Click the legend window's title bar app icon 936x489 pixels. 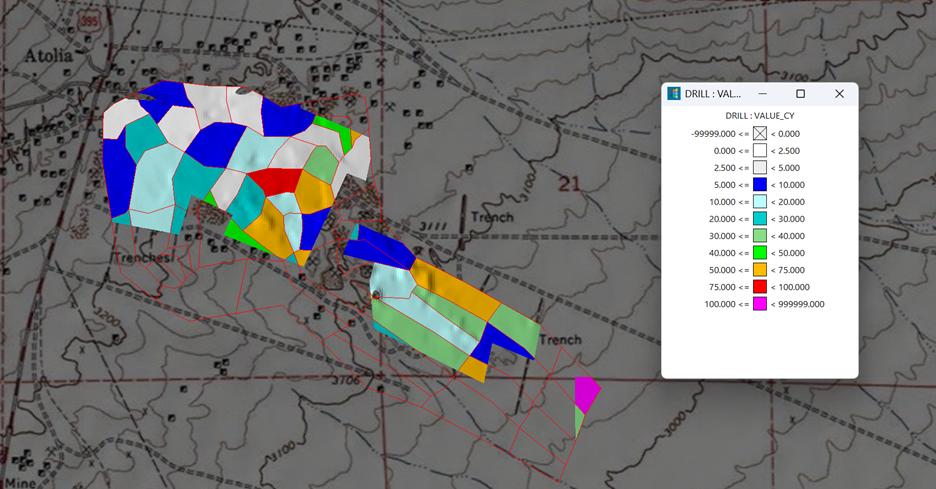coord(675,94)
